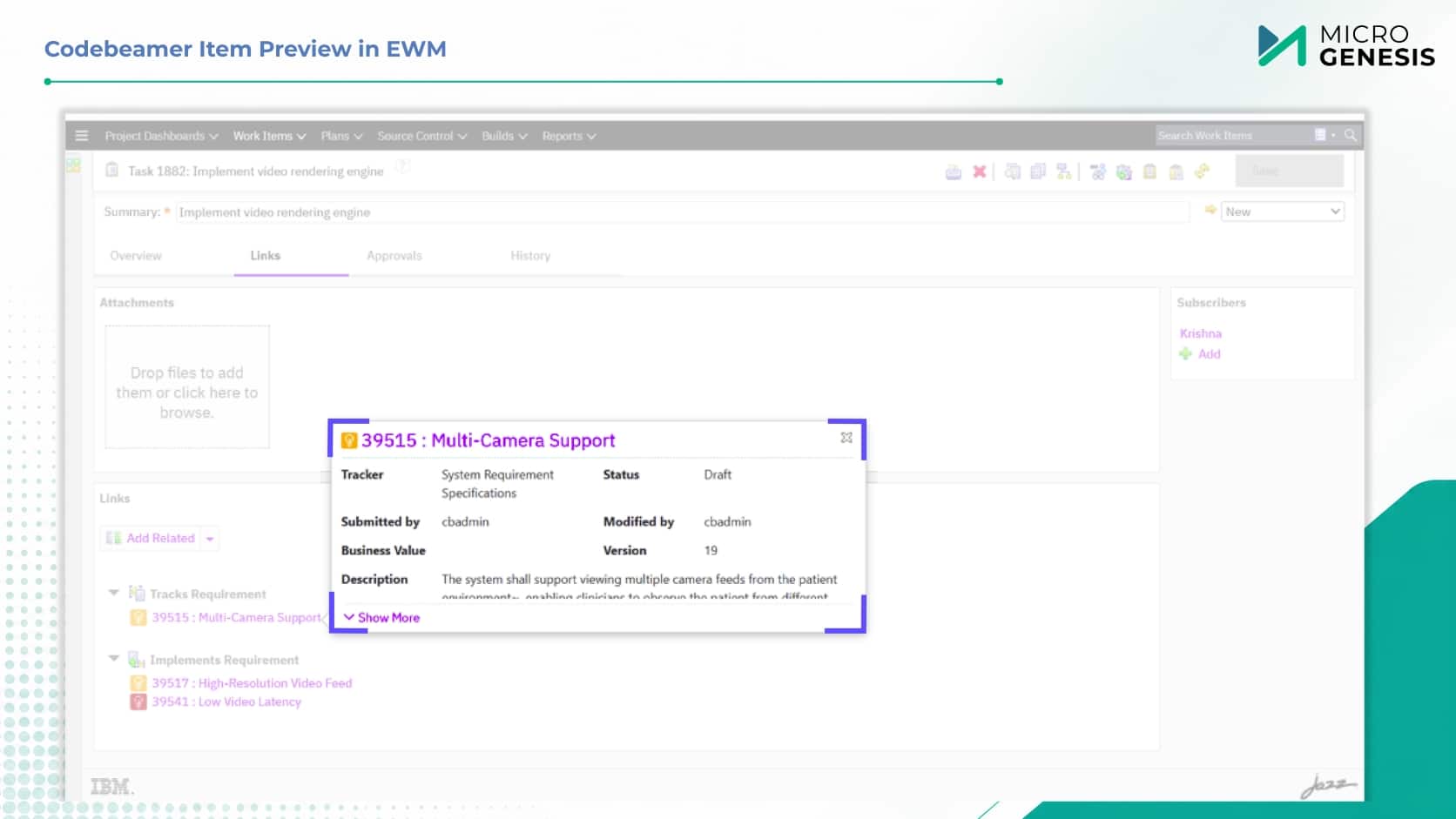The height and width of the screenshot is (819, 1456).
Task: Switch to the Overview tab
Action: (136, 256)
